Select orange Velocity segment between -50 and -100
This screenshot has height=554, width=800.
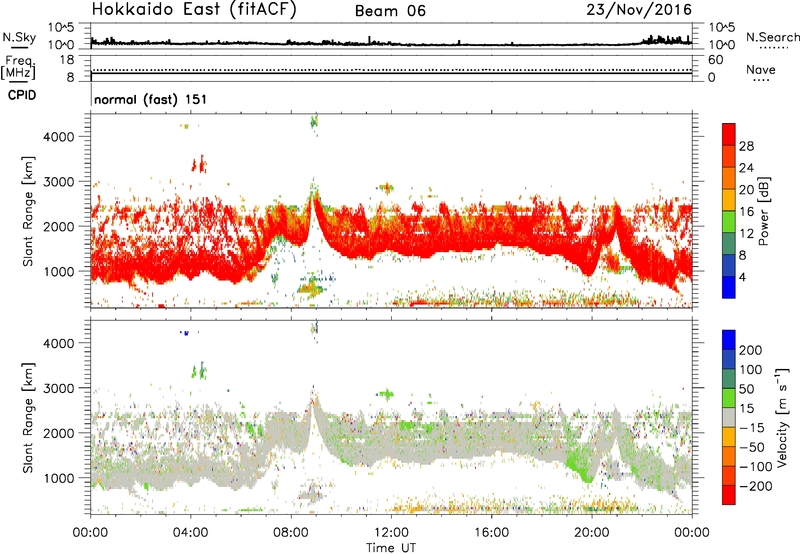click(x=729, y=456)
